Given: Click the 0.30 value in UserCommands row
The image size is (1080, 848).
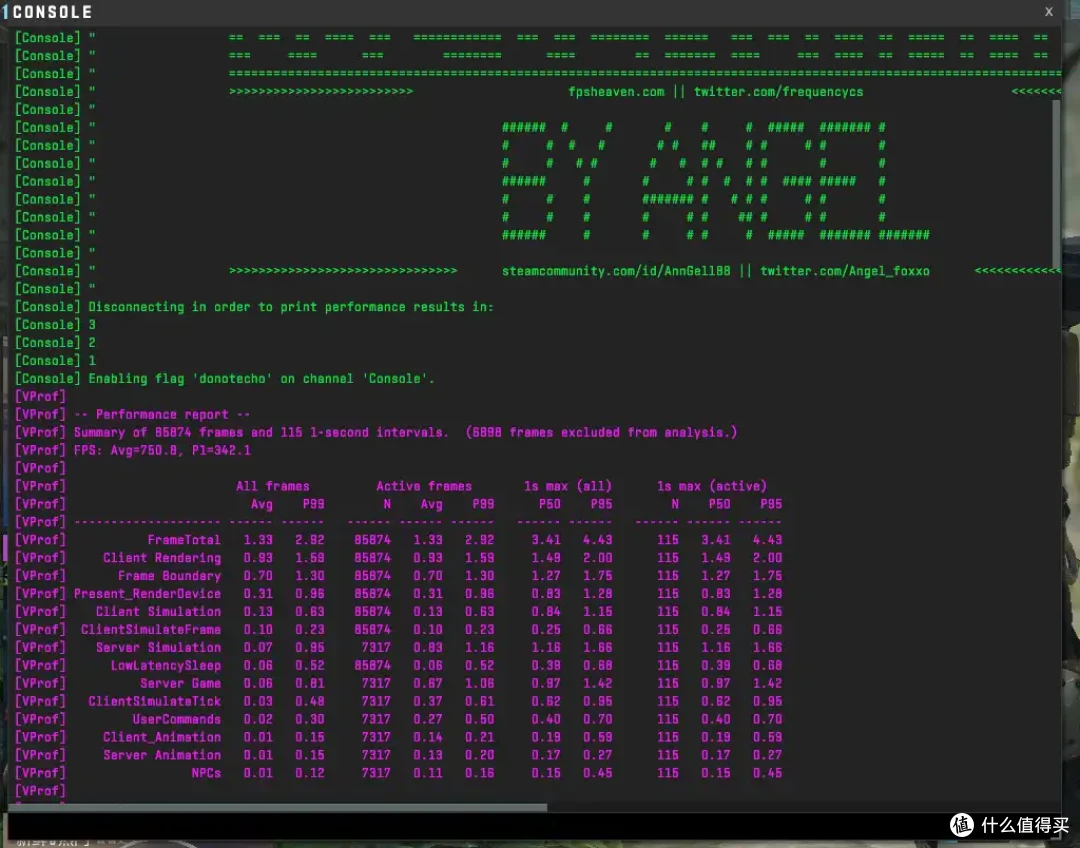Looking at the screenshot, I should [x=310, y=718].
